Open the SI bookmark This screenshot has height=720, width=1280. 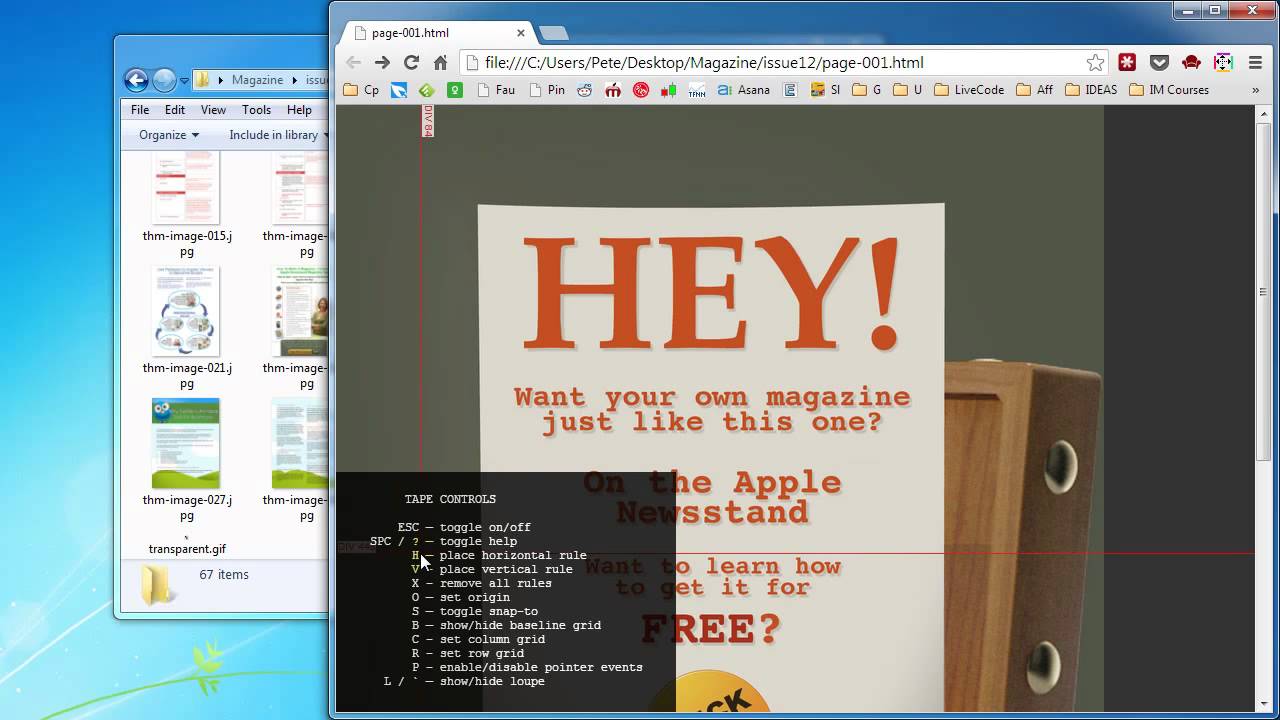pyautogui.click(x=826, y=90)
